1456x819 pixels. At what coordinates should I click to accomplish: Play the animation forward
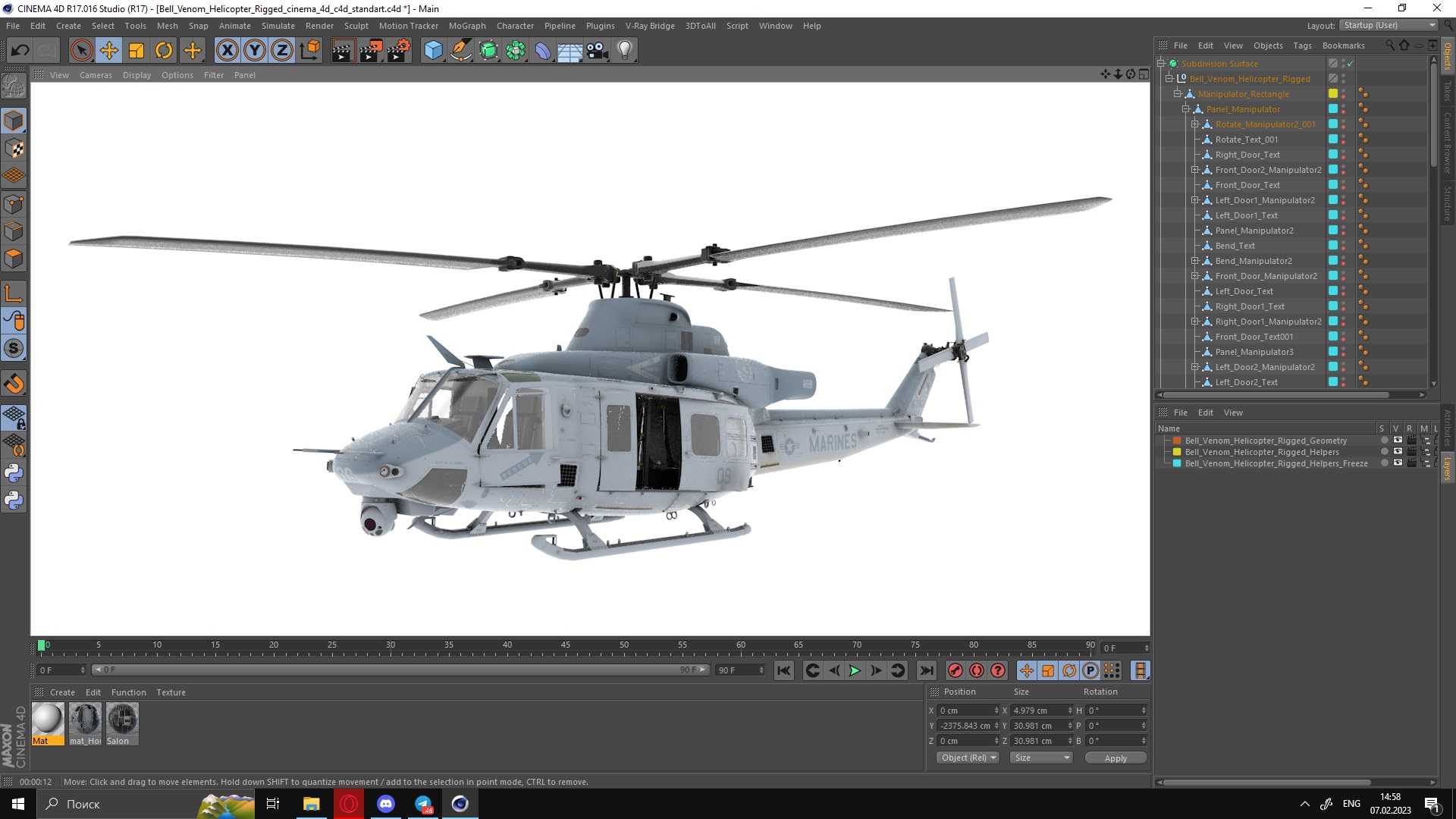(855, 670)
